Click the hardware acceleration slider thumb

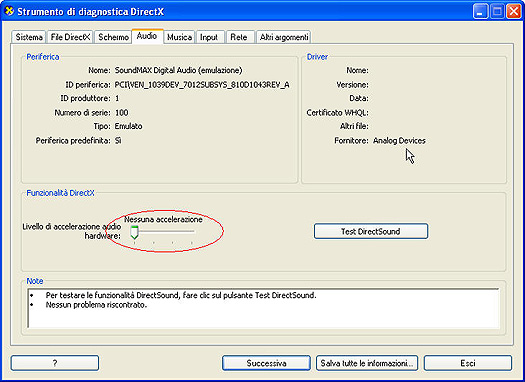tap(134, 232)
